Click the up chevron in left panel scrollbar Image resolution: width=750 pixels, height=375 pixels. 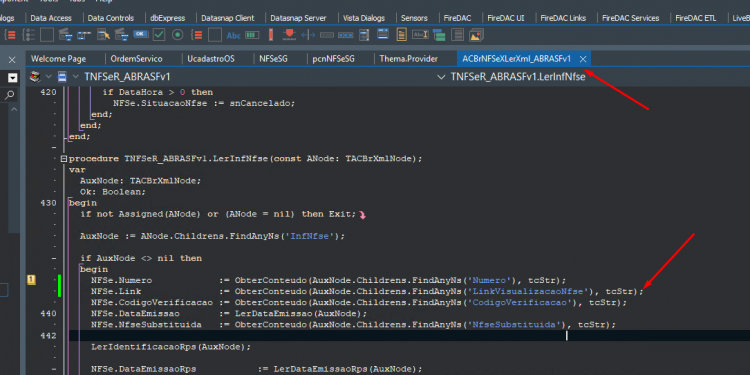pos(14,110)
